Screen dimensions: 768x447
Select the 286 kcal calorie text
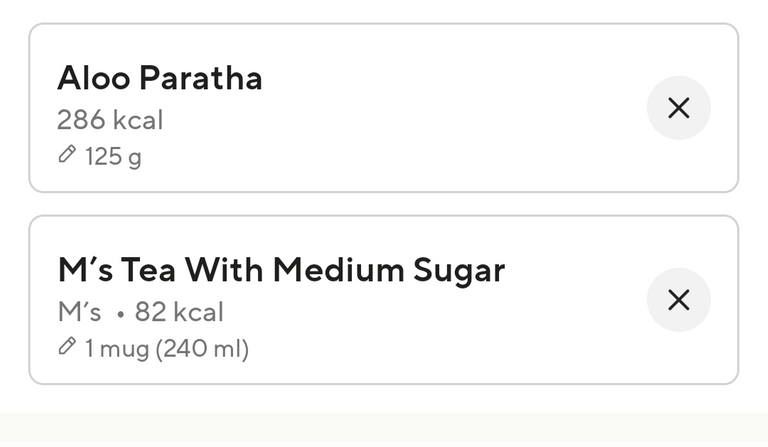(x=110, y=120)
